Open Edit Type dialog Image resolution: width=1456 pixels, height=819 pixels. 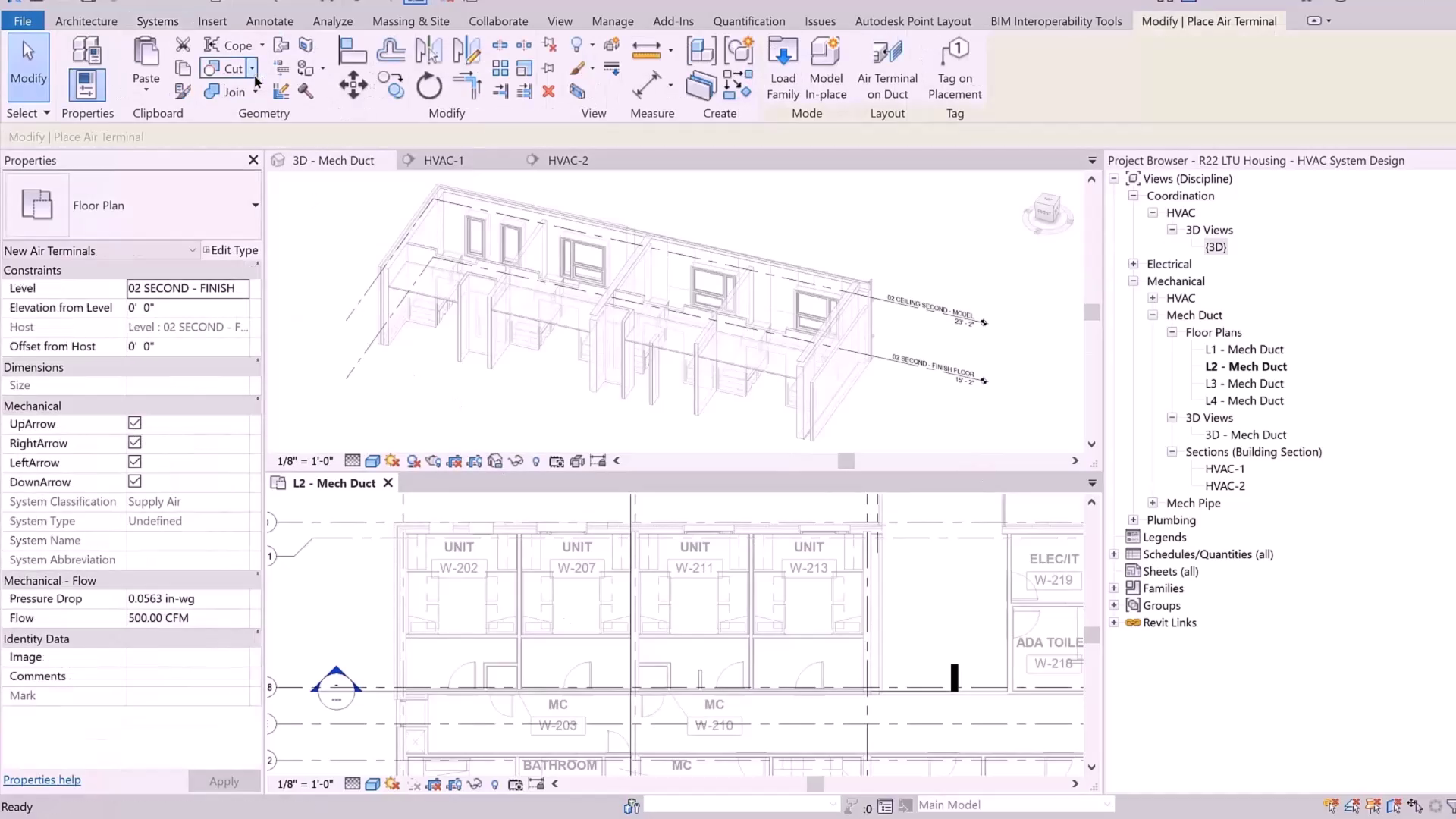(231, 250)
